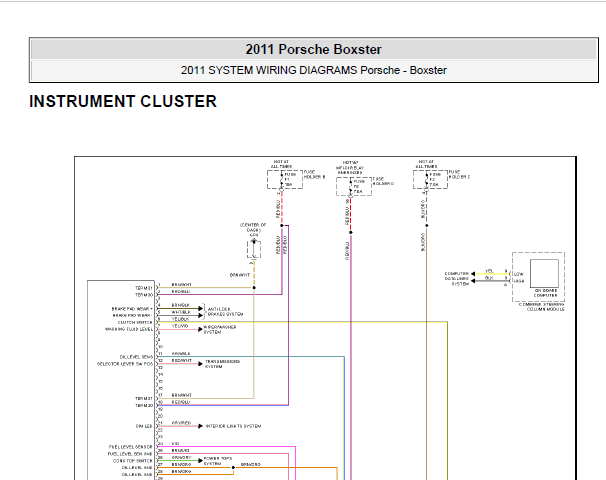Click 'TERM 30' label at pin 18

(x=144, y=405)
